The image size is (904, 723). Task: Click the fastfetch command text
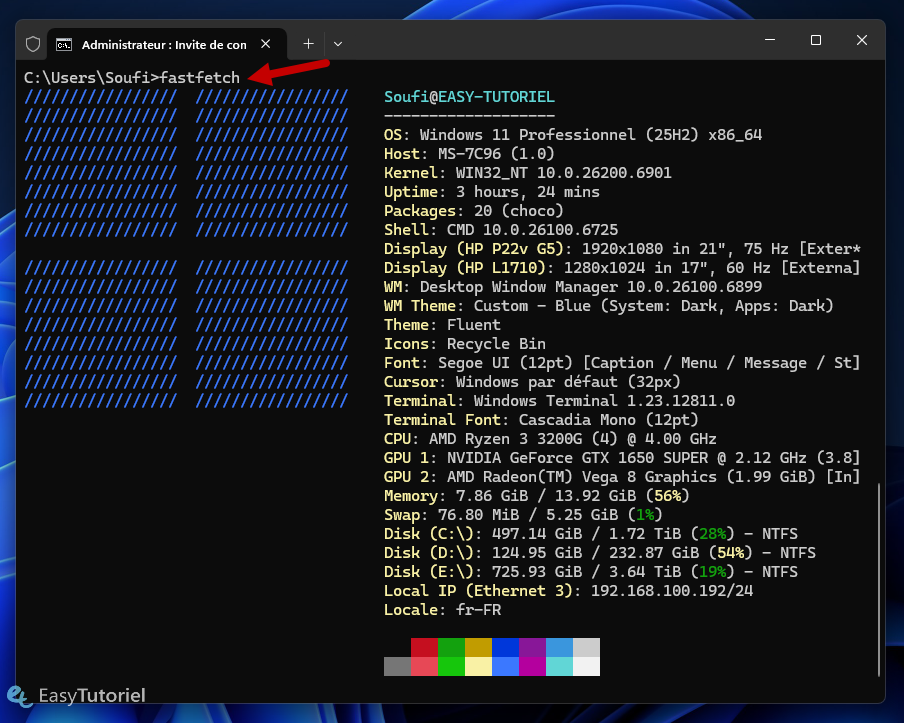(200, 76)
